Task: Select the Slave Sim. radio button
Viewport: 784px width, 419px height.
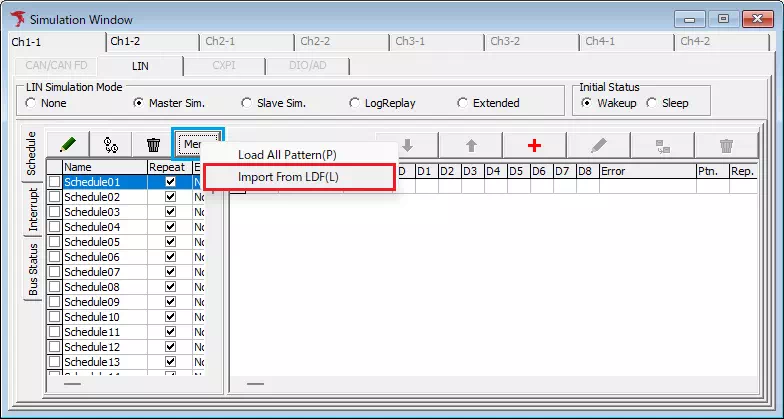Action: pos(247,103)
